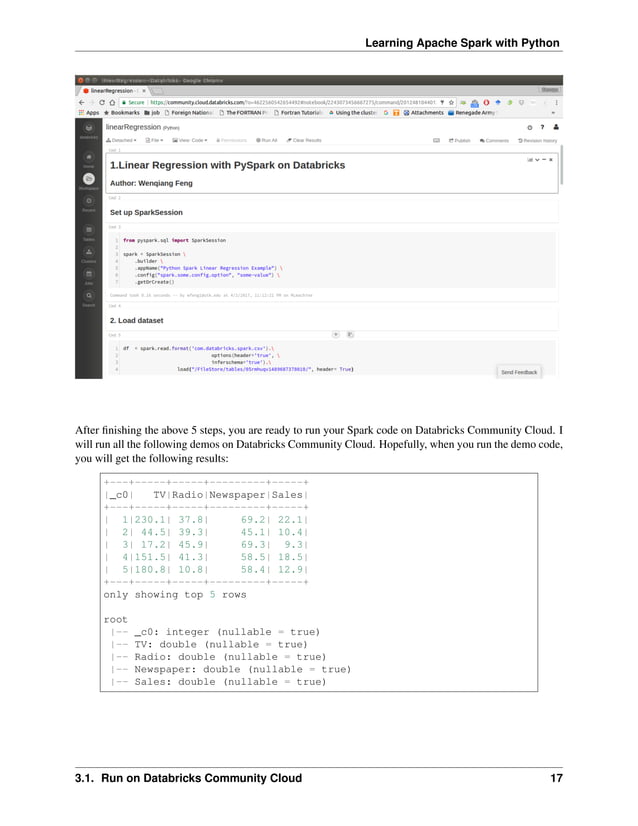Open Clusters in the Databricks sidebar
This screenshot has height=826, width=638.
89,252
